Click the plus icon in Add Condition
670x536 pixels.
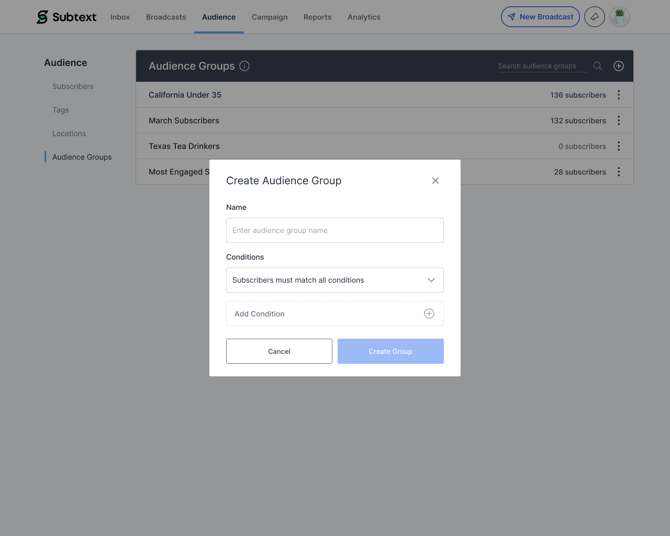coord(429,314)
